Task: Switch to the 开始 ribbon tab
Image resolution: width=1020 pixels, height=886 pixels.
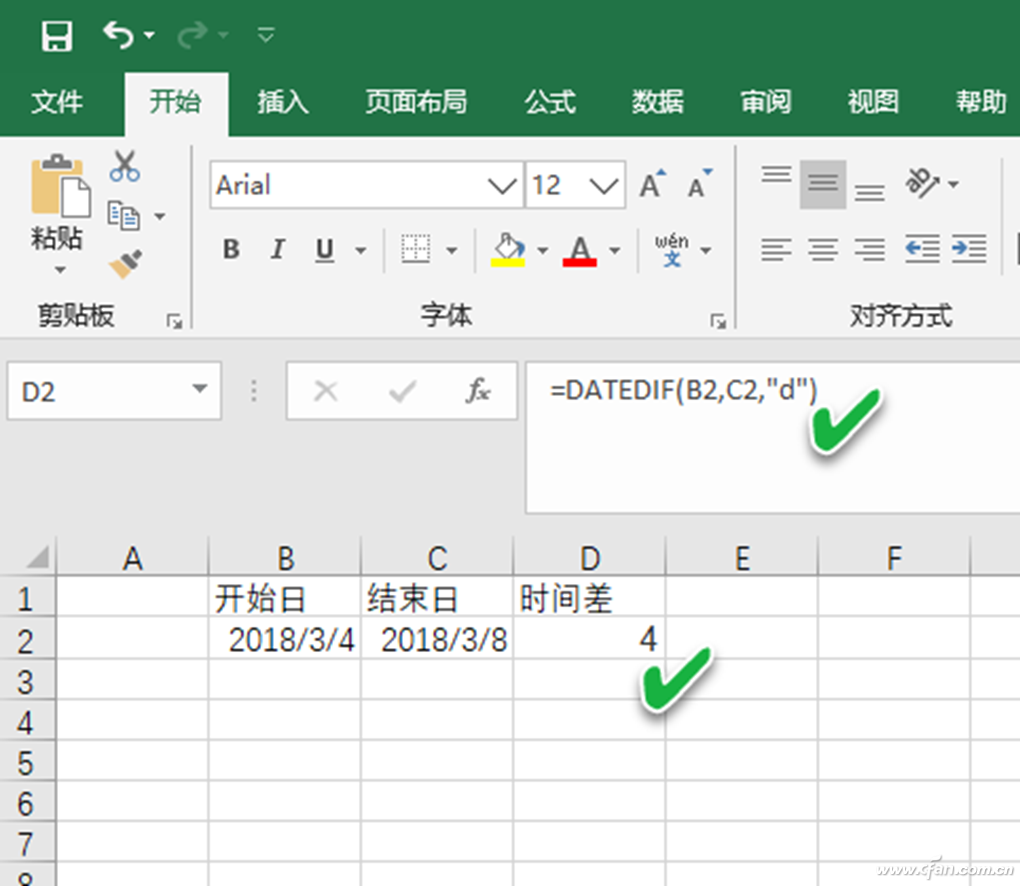Action: [x=176, y=102]
